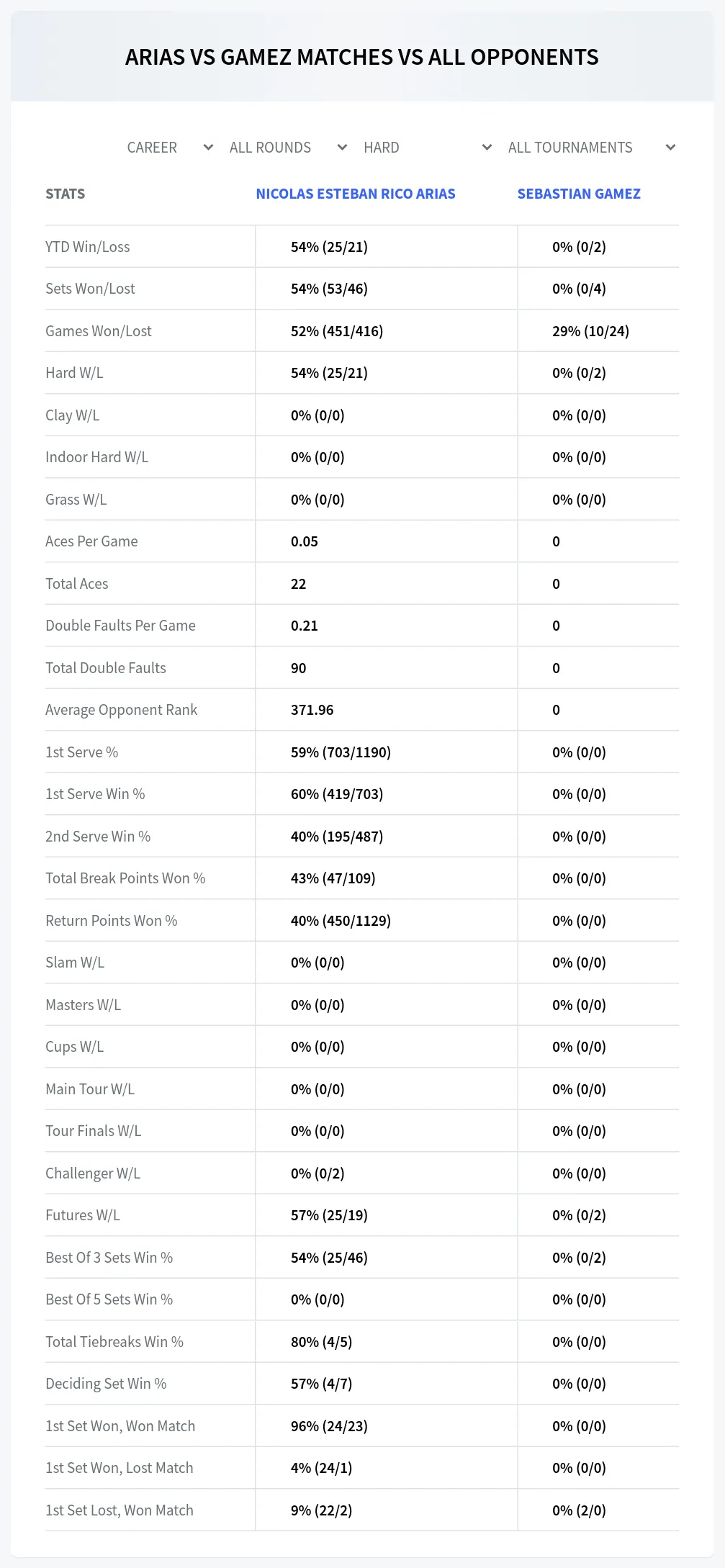Click the chevron next to CAREER
Viewport: 725px width, 1568px height.
tap(208, 148)
